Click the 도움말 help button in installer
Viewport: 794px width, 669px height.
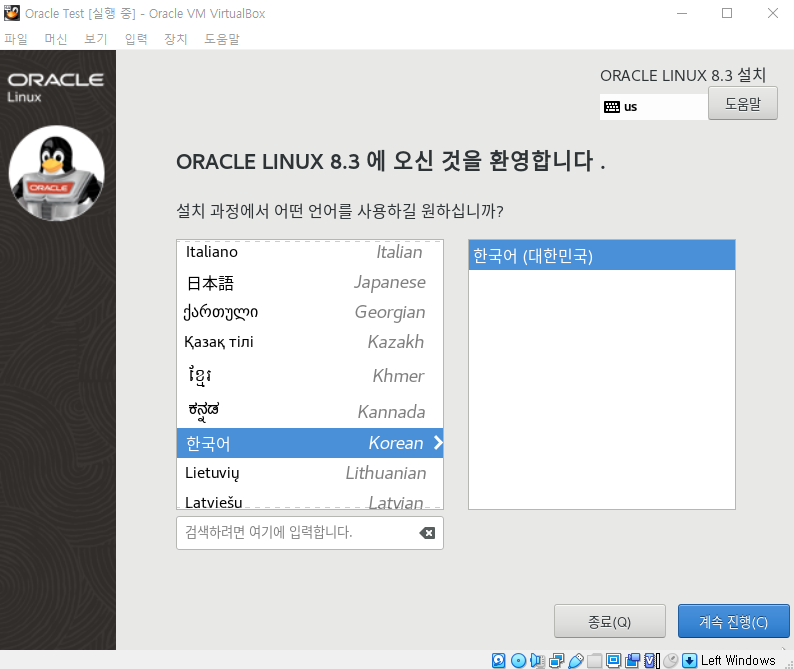tap(742, 103)
